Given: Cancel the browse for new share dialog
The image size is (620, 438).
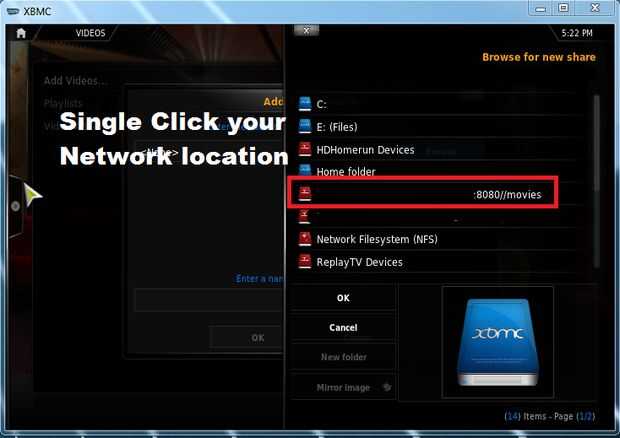Looking at the screenshot, I should 343,327.
